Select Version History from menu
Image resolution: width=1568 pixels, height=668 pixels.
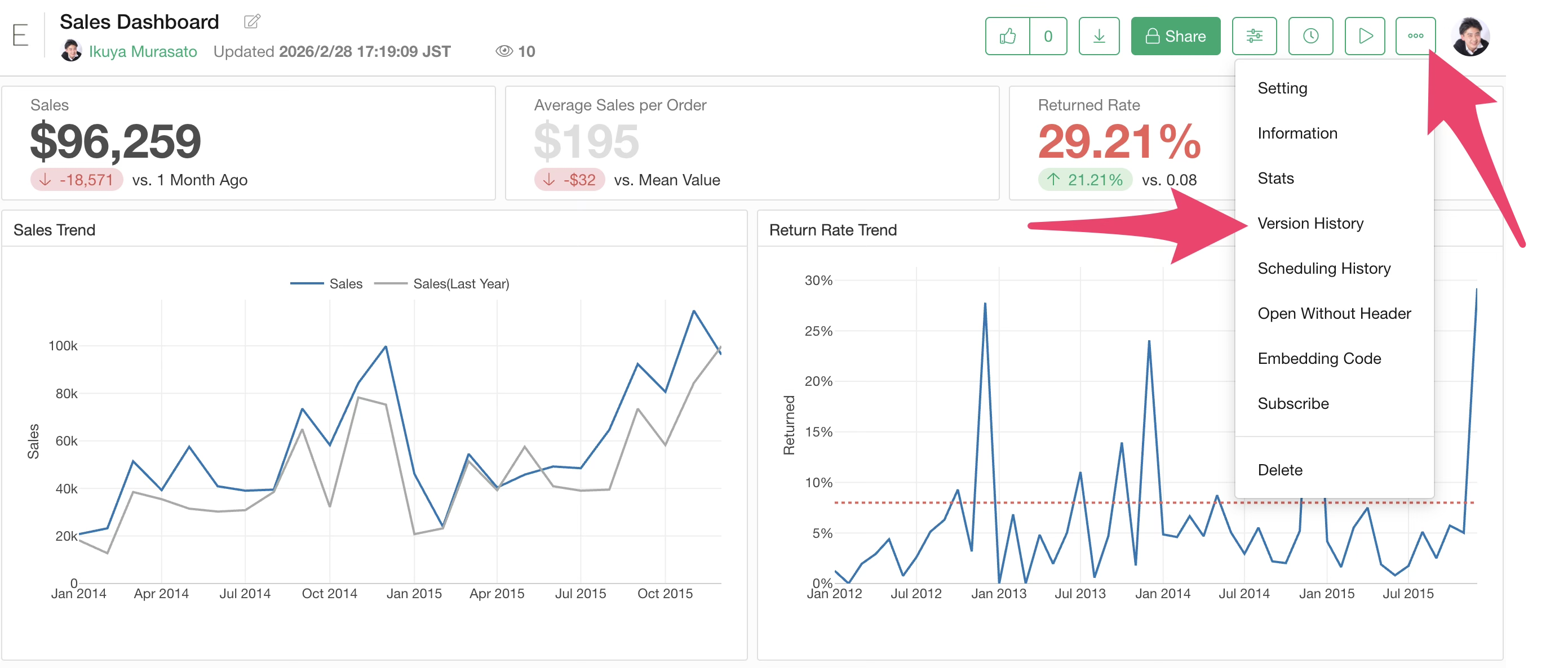(x=1310, y=223)
